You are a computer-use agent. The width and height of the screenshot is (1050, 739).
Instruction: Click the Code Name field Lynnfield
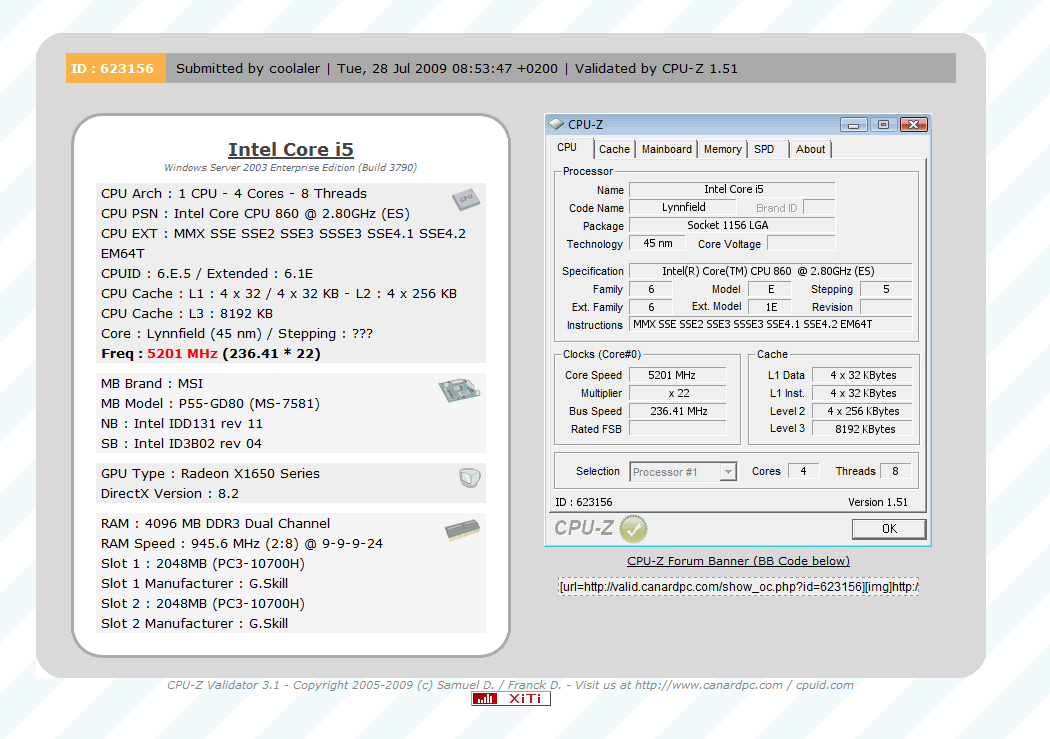click(684, 208)
